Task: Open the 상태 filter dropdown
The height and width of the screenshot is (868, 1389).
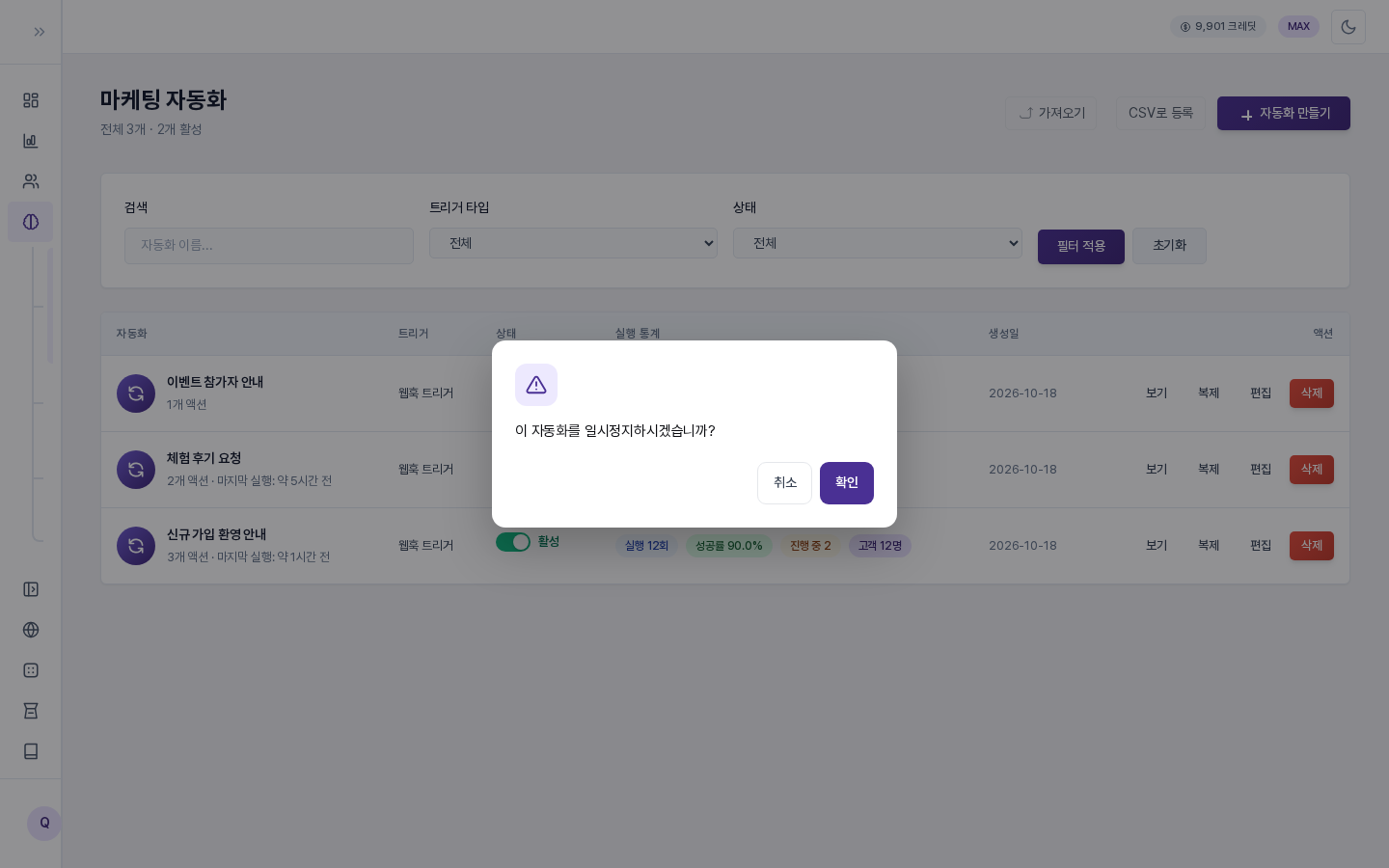Action: 878,243
